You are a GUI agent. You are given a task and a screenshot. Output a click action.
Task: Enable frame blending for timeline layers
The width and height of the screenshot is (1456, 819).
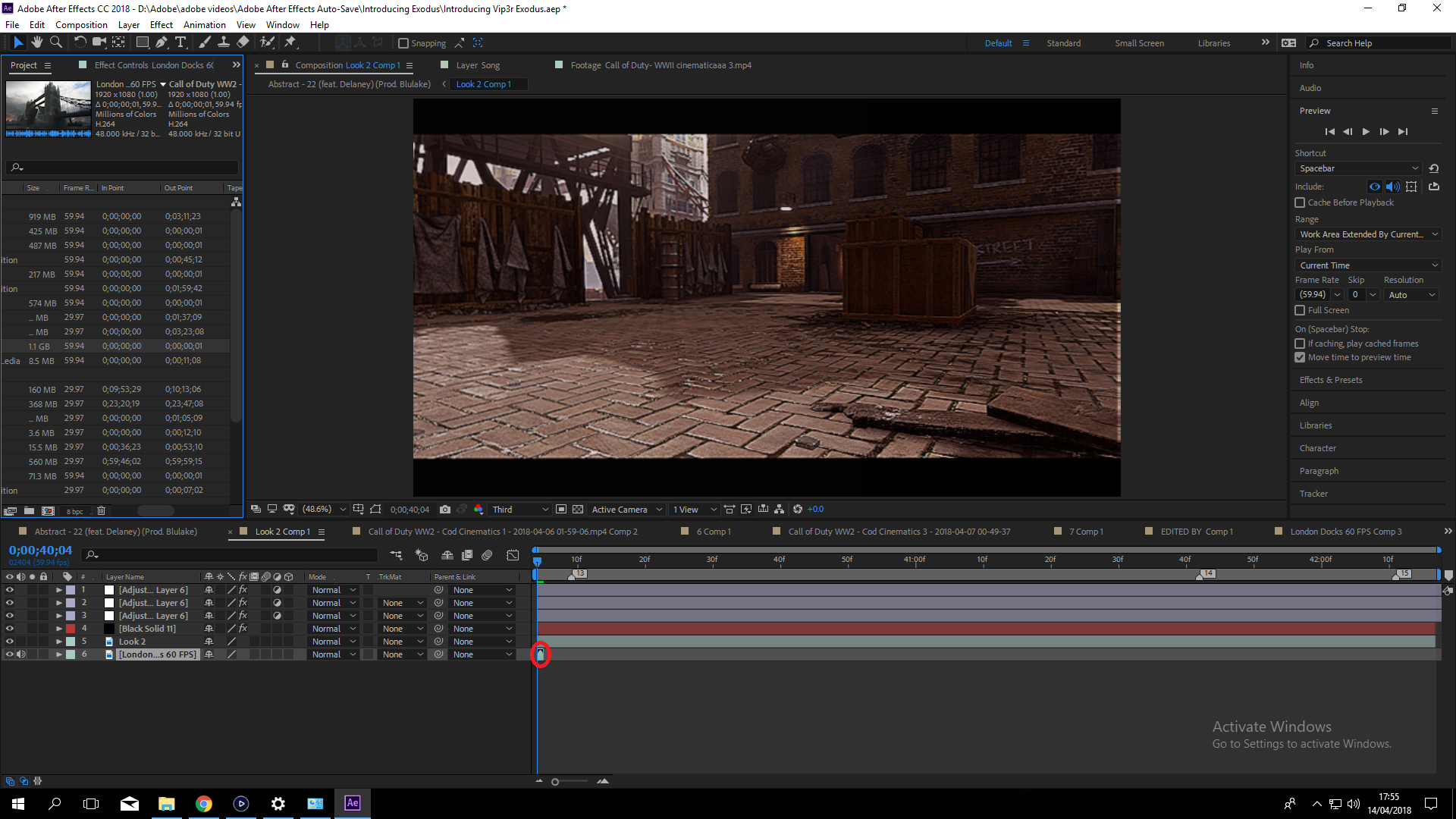click(x=467, y=555)
